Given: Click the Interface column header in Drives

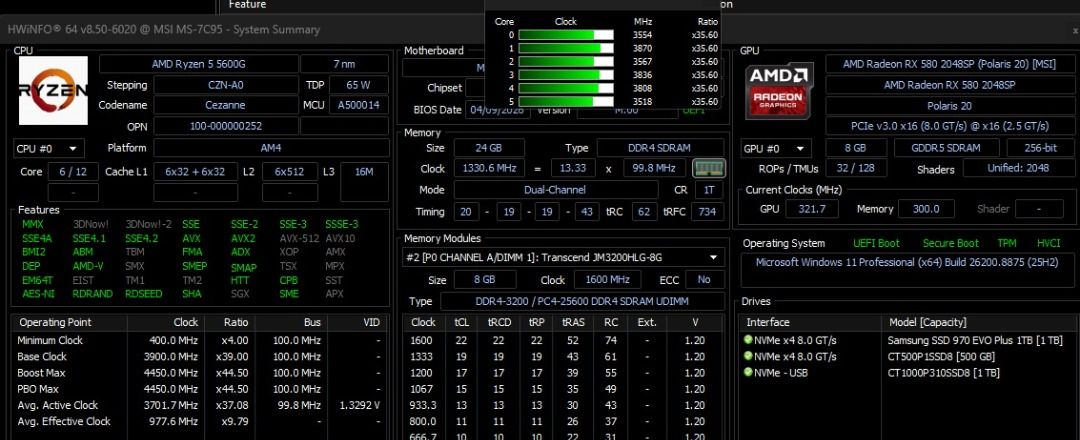Looking at the screenshot, I should coord(810,322).
